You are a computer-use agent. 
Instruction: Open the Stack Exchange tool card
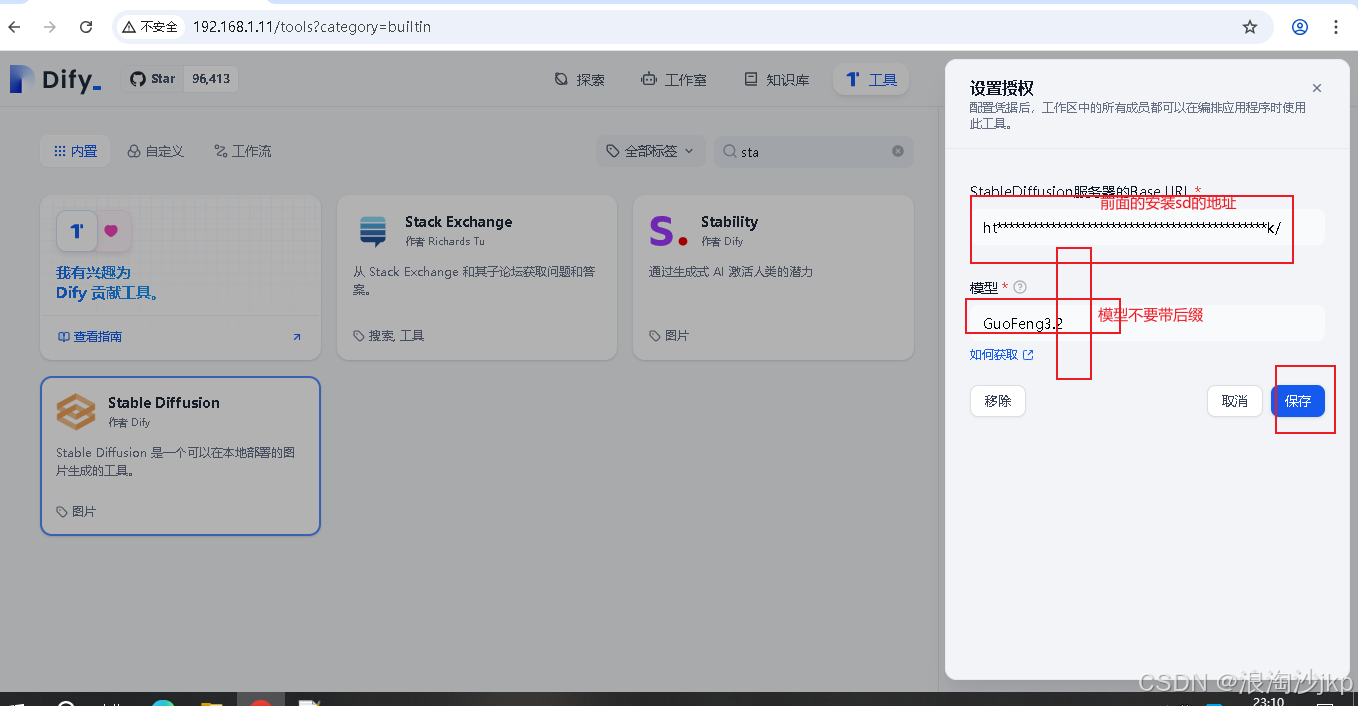click(476, 277)
